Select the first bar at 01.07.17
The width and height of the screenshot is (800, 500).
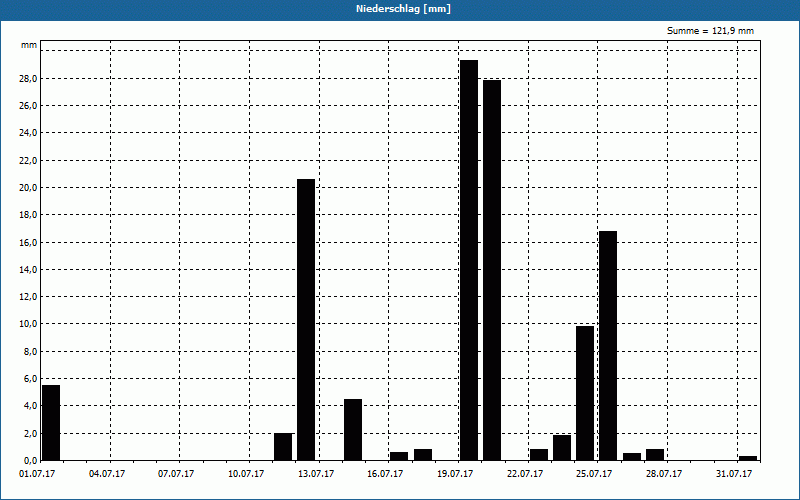tap(51, 423)
